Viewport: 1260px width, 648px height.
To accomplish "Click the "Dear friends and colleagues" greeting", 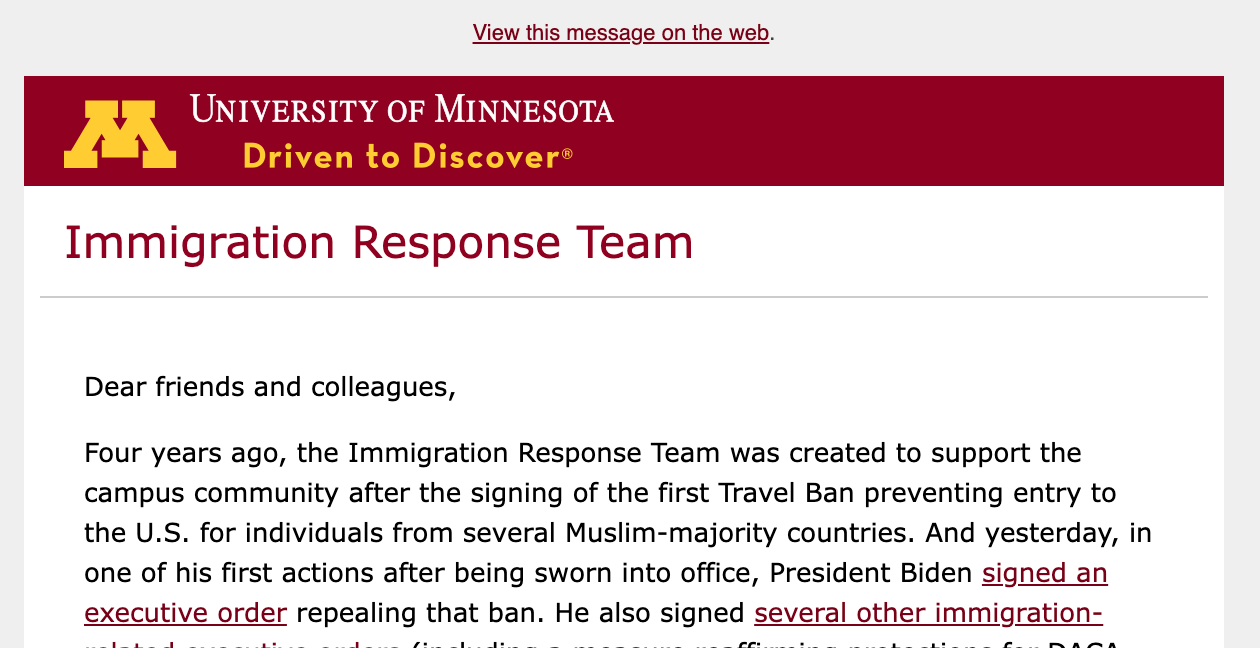I will point(270,387).
